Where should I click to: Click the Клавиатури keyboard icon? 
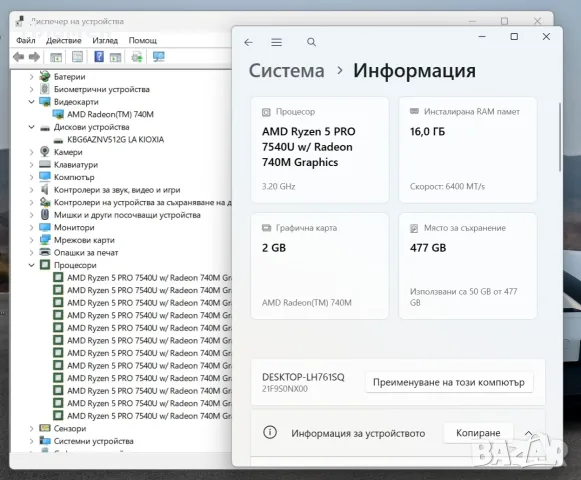click(x=45, y=164)
